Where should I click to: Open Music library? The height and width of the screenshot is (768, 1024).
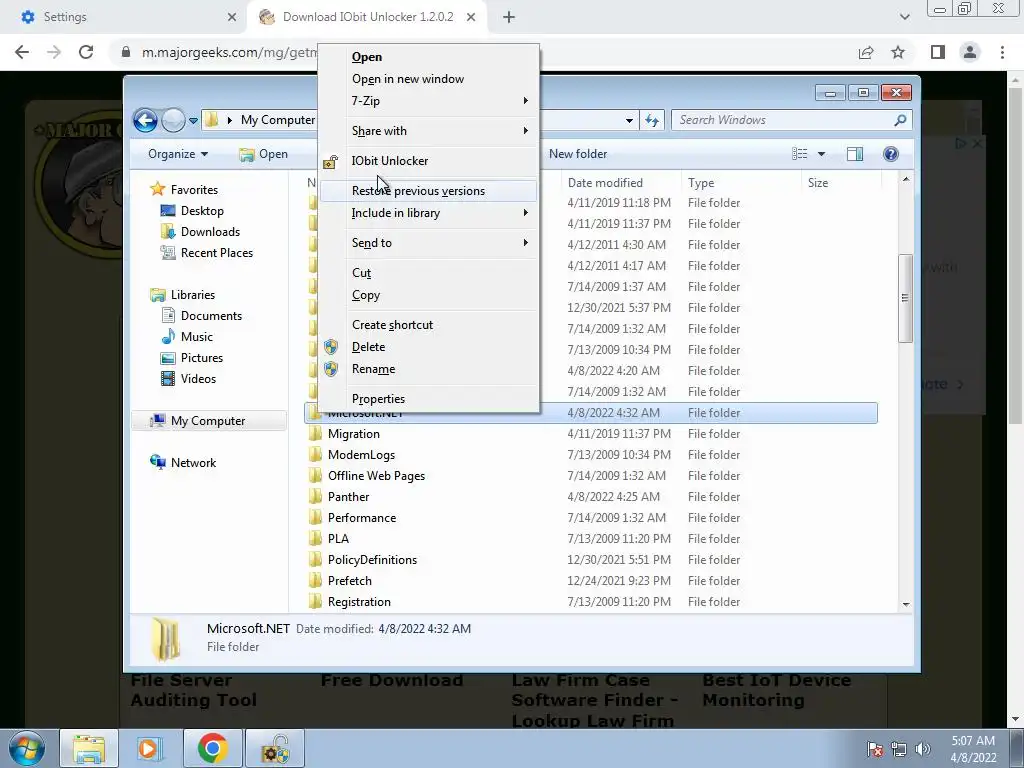187,336
